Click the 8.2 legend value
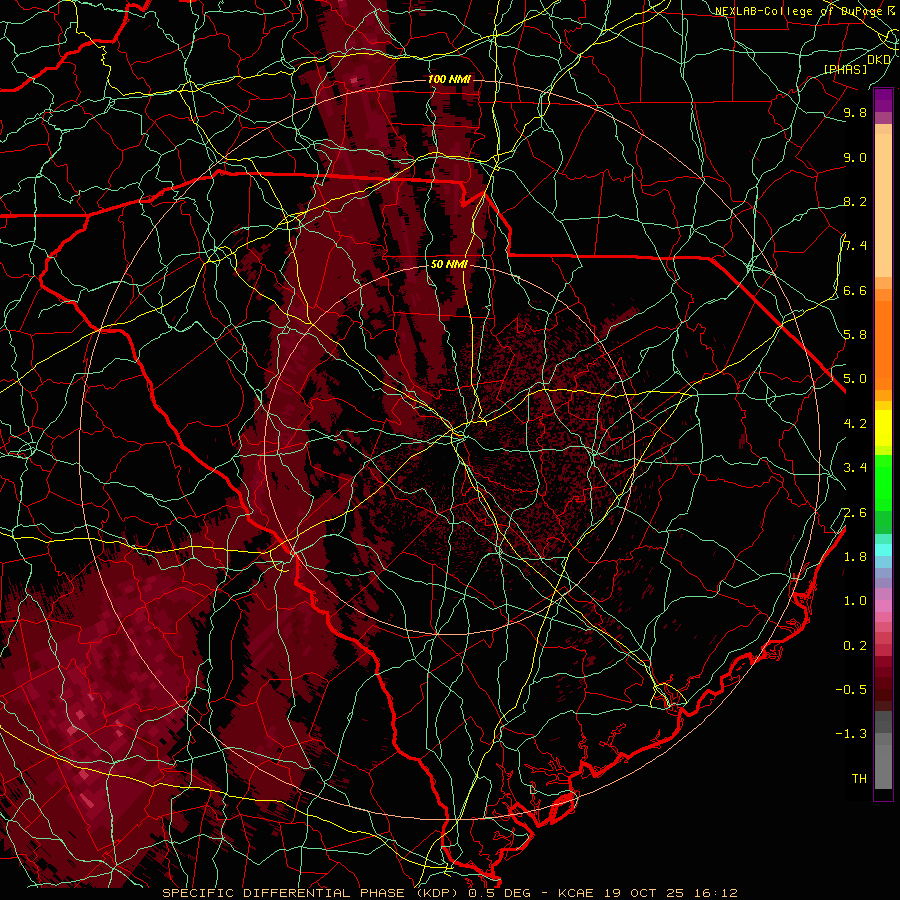 (855, 201)
